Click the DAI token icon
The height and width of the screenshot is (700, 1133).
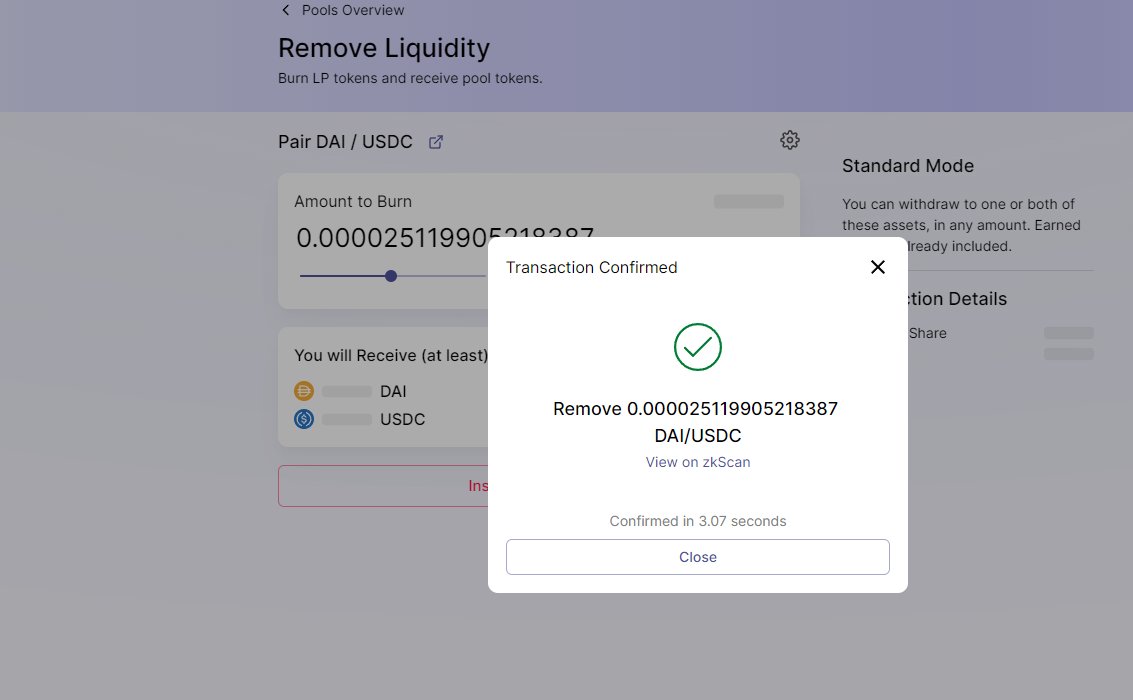pyautogui.click(x=303, y=391)
